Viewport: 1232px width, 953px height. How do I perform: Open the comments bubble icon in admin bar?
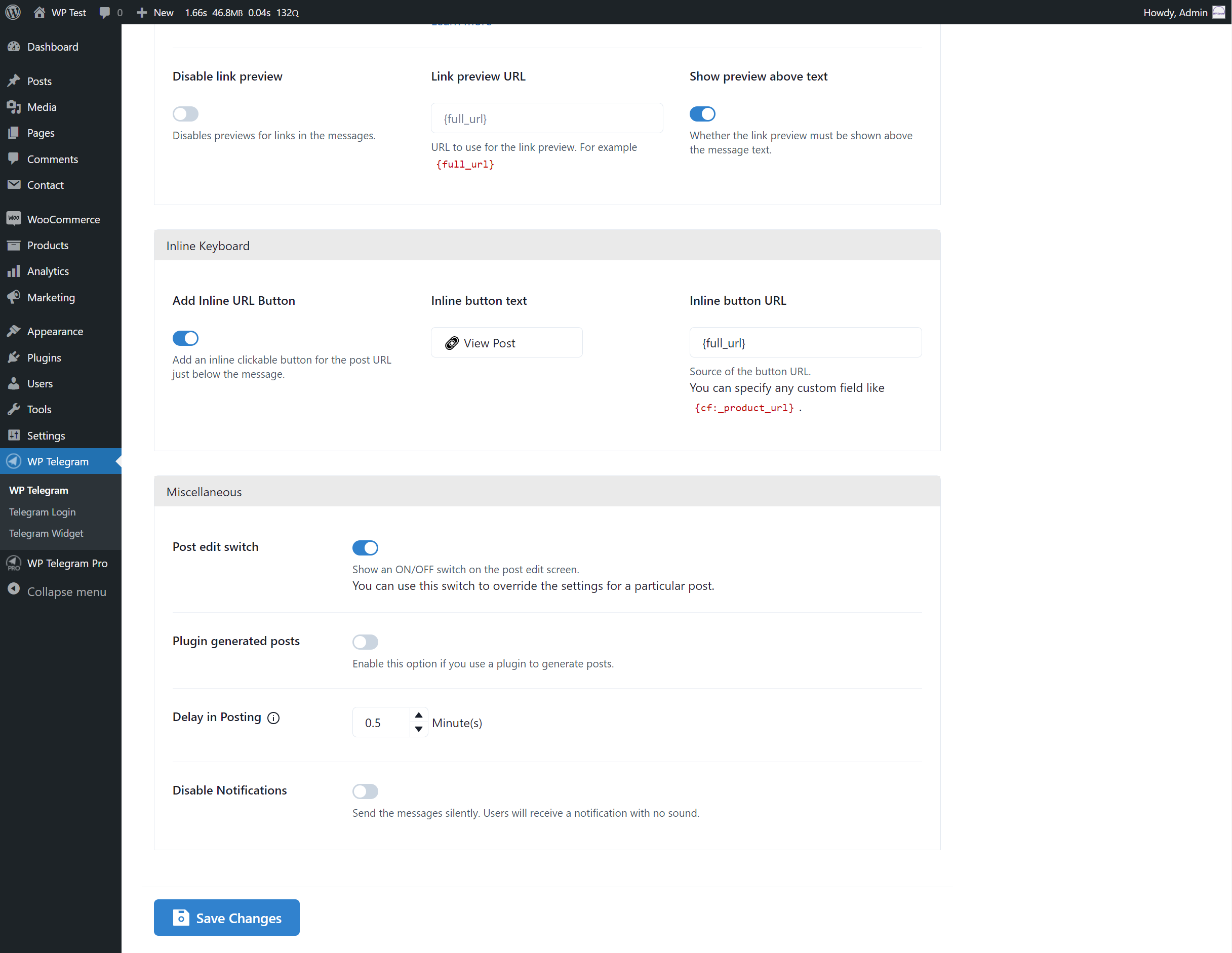[104, 13]
